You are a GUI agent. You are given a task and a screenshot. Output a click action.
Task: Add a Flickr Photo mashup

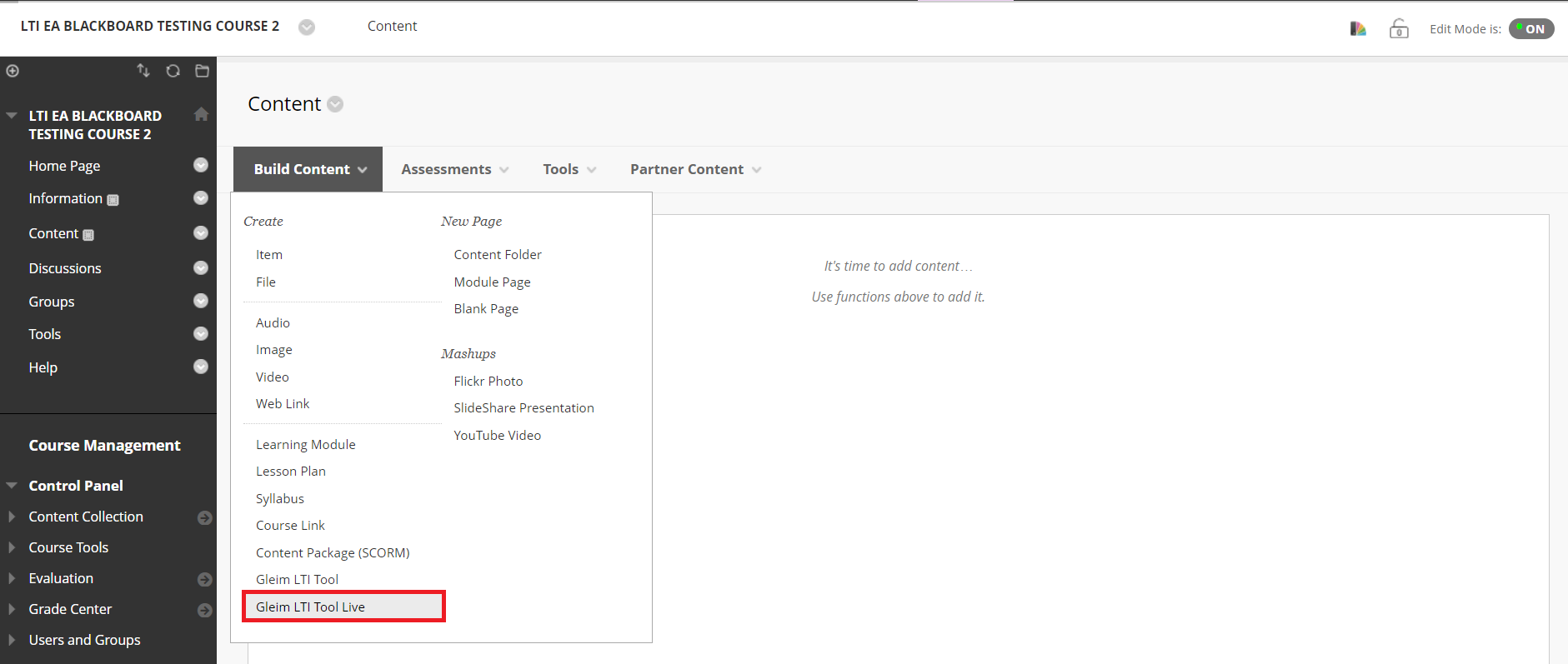(488, 382)
